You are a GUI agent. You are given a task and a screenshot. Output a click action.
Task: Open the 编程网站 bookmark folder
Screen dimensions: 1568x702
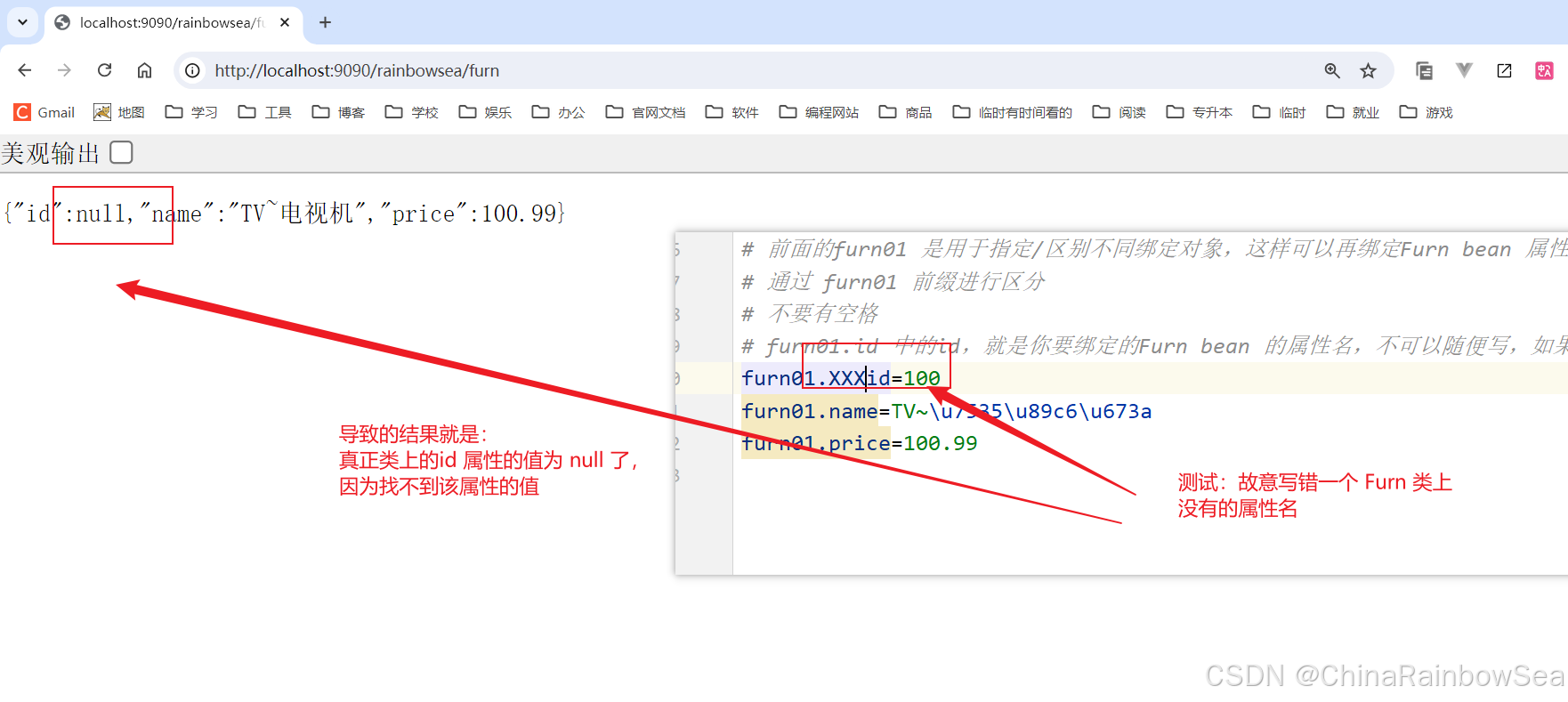click(x=819, y=112)
